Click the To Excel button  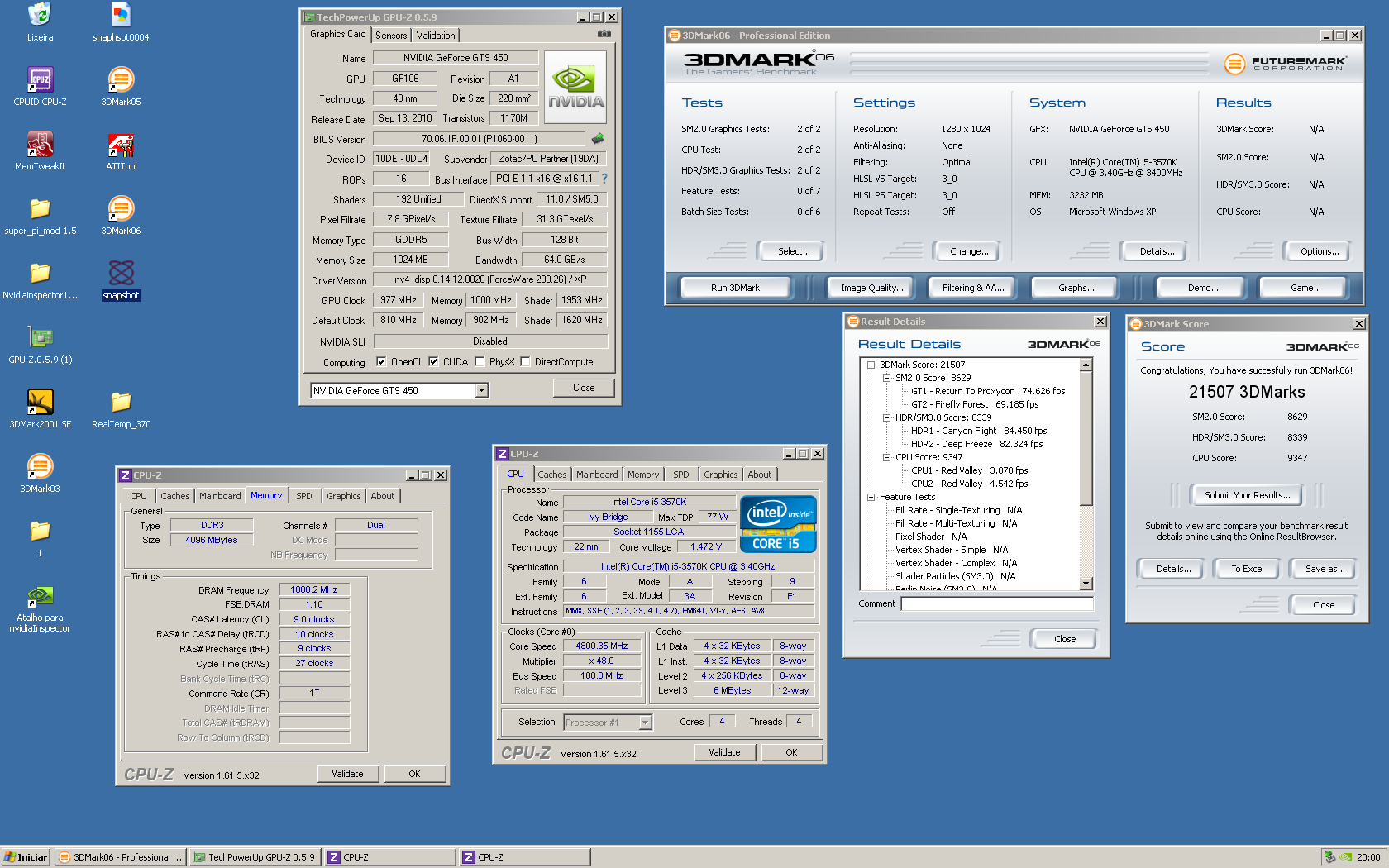[1247, 569]
